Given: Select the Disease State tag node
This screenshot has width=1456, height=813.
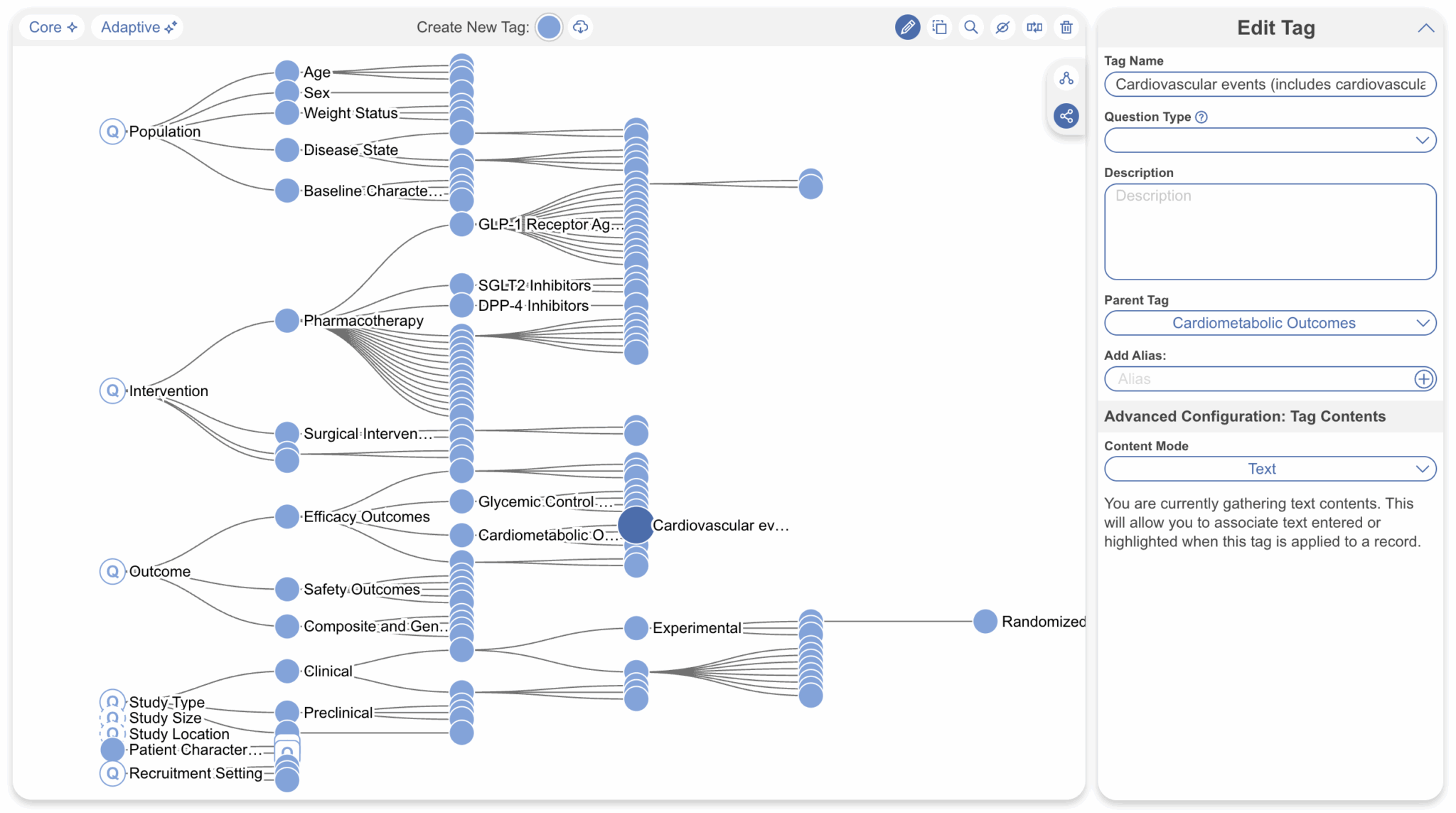Looking at the screenshot, I should pyautogui.click(x=287, y=150).
